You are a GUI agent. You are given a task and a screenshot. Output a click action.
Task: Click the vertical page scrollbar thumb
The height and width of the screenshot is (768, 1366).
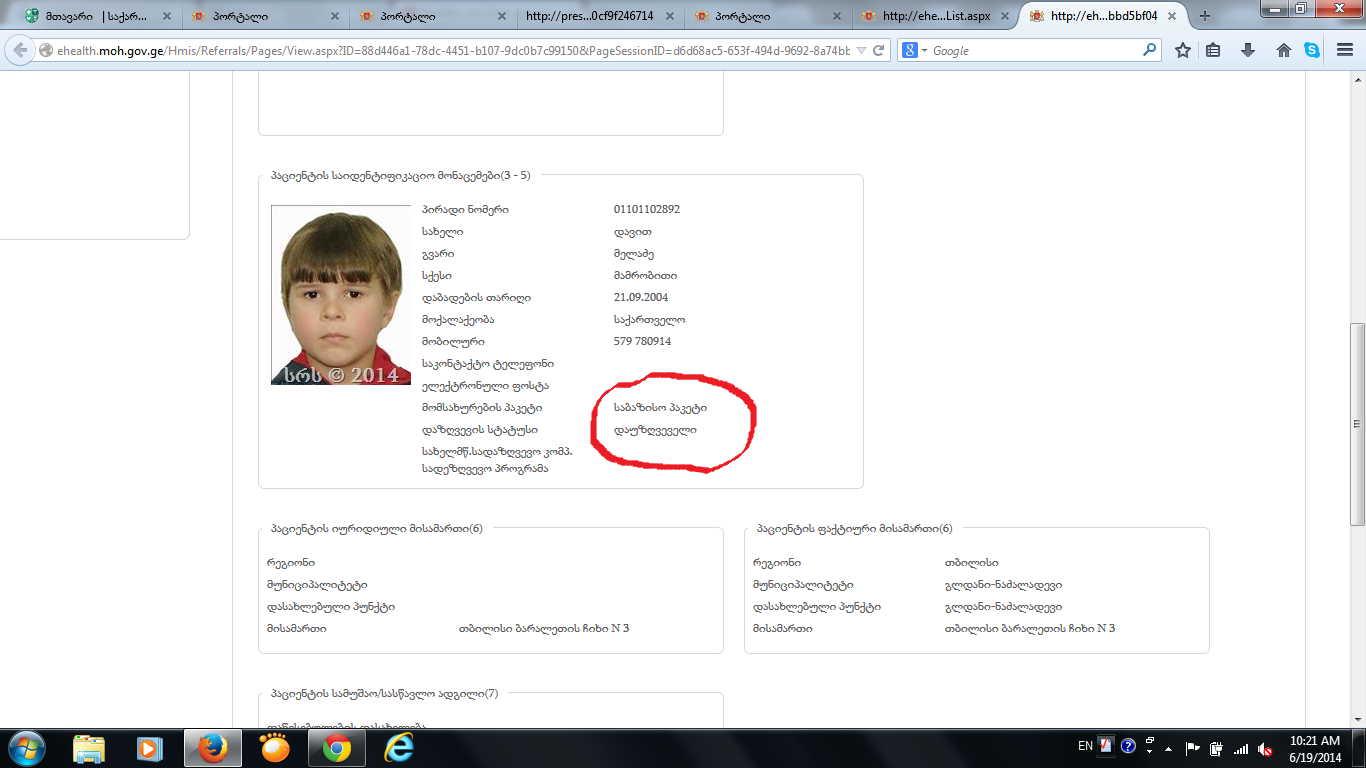(1357, 424)
